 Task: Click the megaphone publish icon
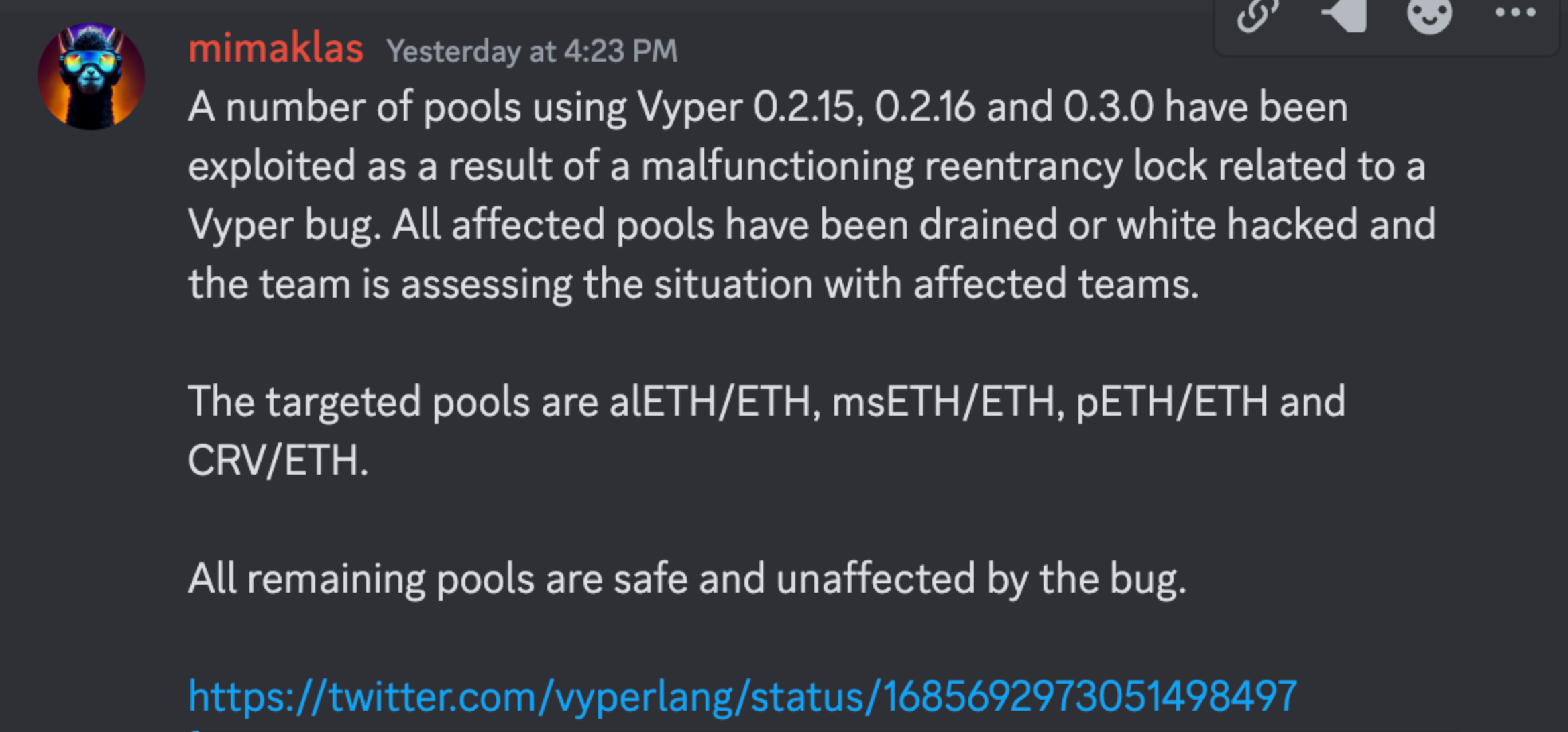pyautogui.click(x=1344, y=15)
